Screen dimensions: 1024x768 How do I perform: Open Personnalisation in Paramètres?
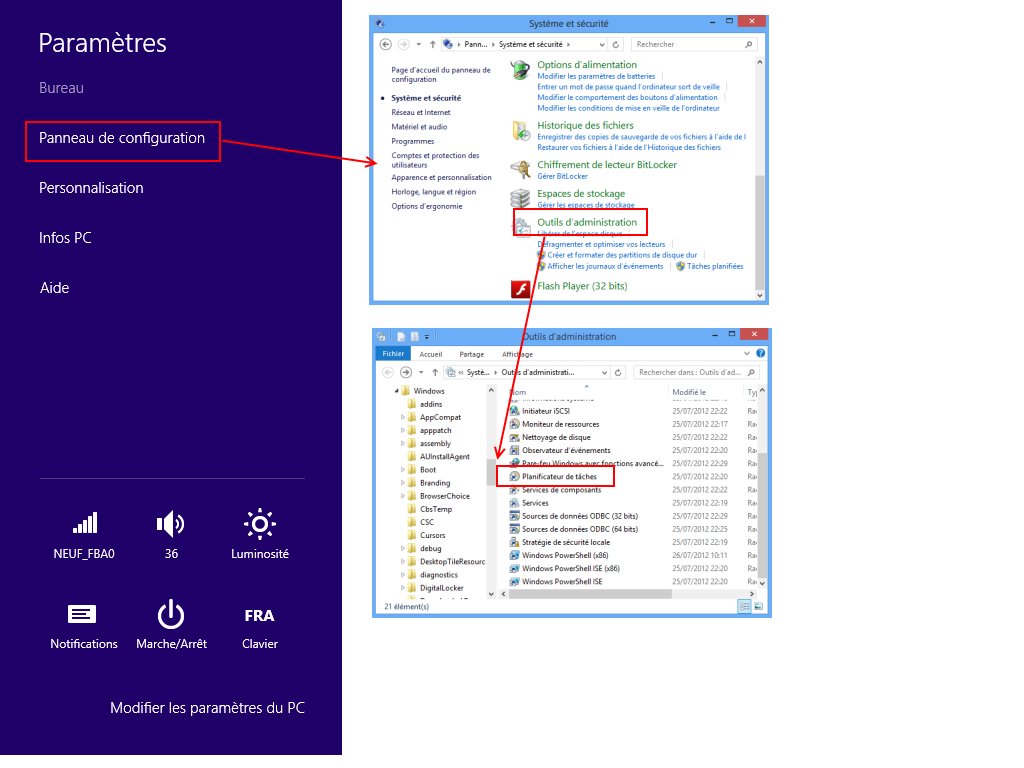coord(91,188)
